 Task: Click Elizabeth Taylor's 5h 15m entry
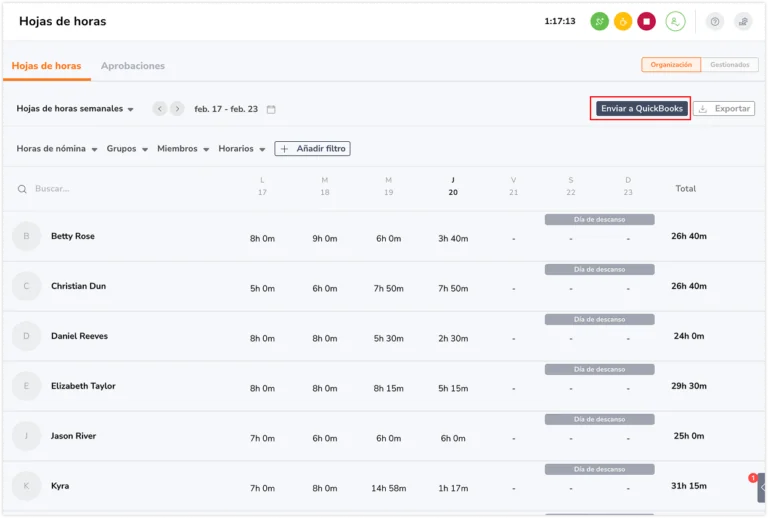453,388
